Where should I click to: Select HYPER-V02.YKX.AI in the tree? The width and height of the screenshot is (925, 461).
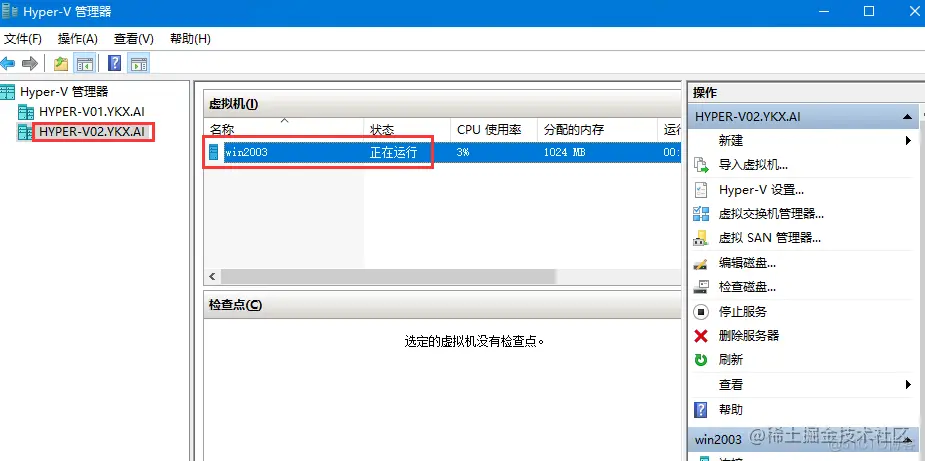91,131
